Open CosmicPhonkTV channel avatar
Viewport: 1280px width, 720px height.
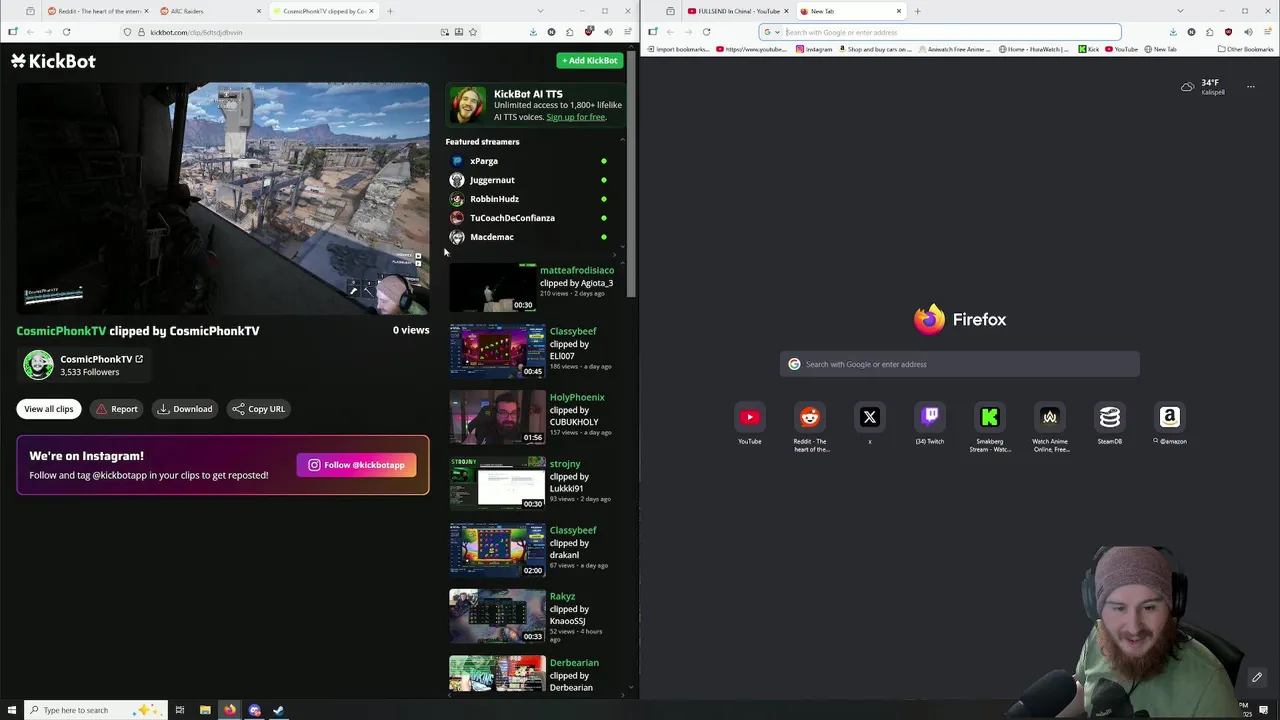pos(38,365)
